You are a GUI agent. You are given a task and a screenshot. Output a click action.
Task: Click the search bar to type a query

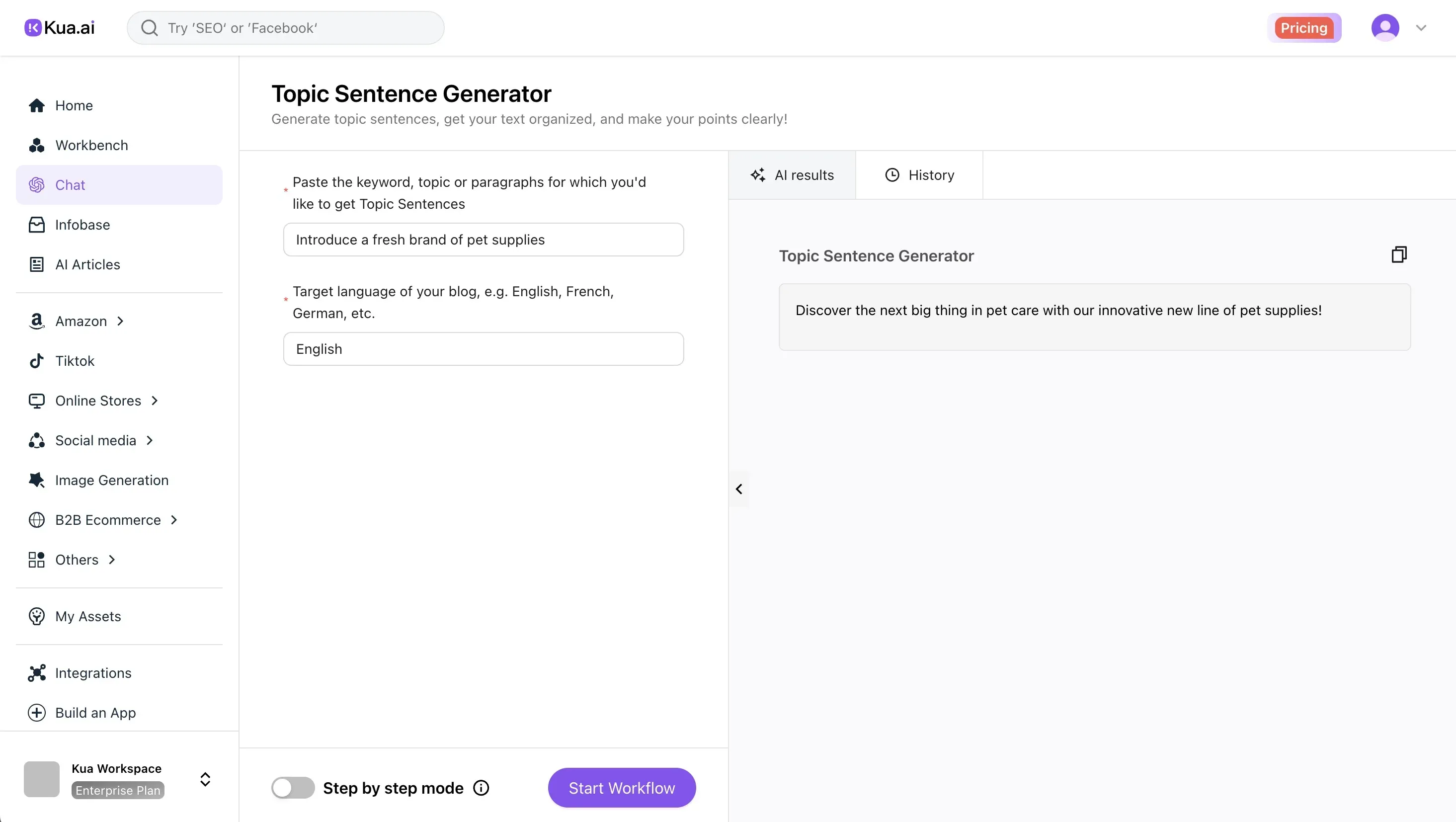coord(285,28)
